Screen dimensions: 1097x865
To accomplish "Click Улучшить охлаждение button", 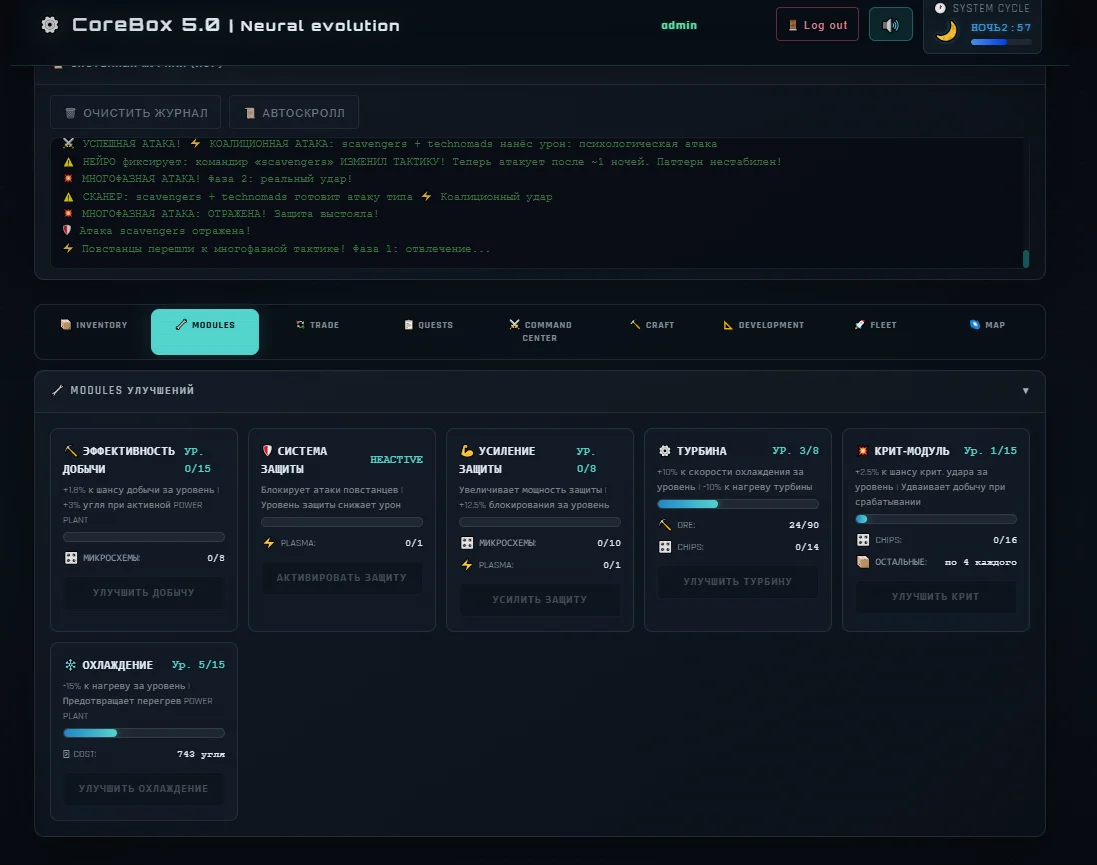I will (x=143, y=788).
